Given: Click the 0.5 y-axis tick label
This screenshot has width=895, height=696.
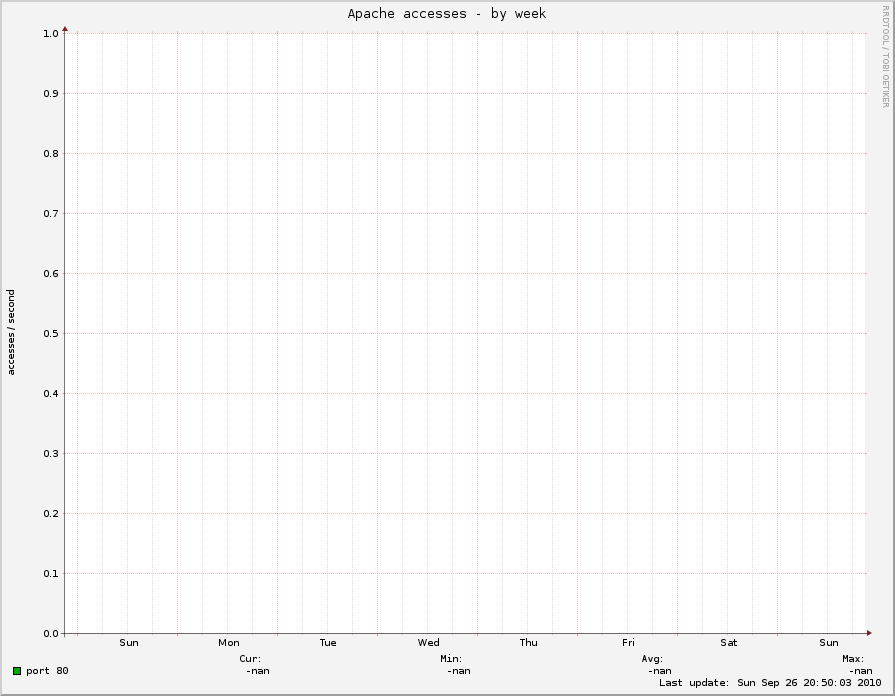Looking at the screenshot, I should (x=51, y=333).
